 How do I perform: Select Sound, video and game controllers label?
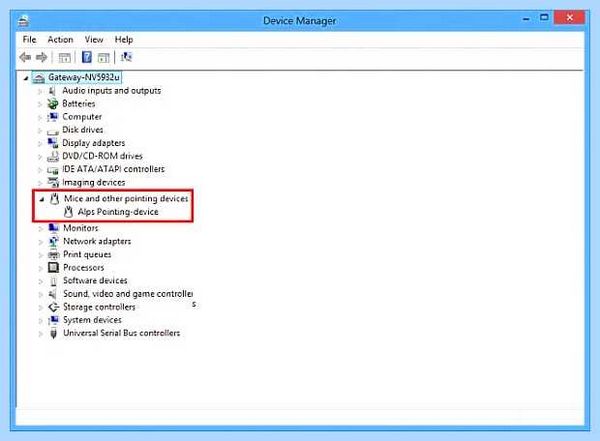coord(128,294)
